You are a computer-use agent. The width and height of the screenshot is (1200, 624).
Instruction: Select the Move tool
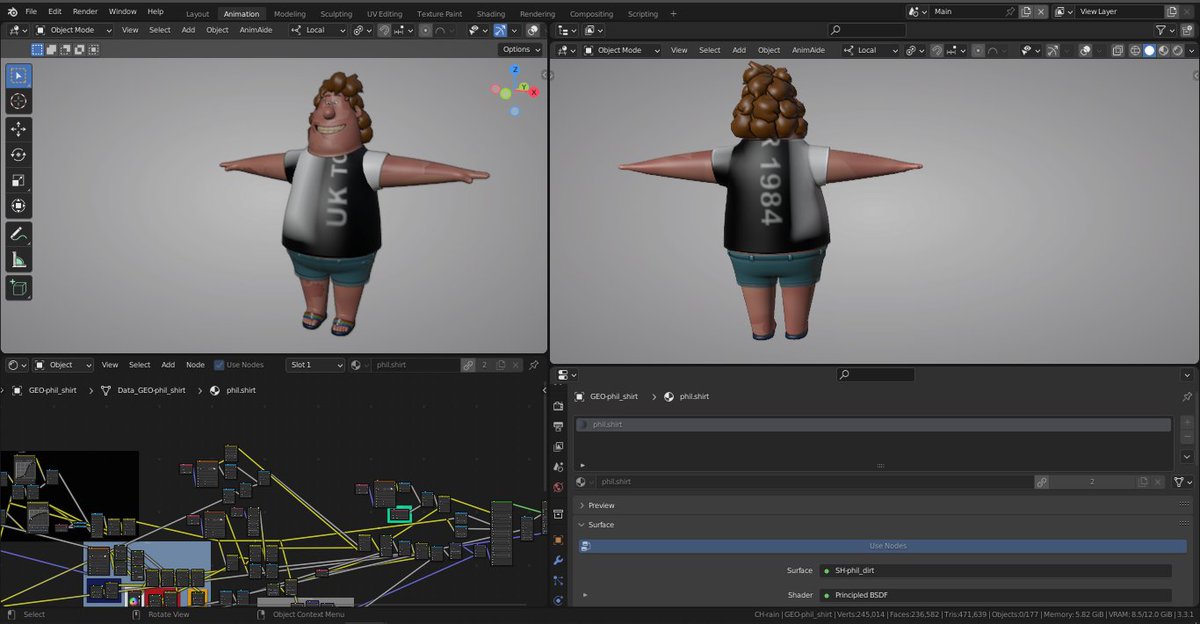pyautogui.click(x=18, y=128)
